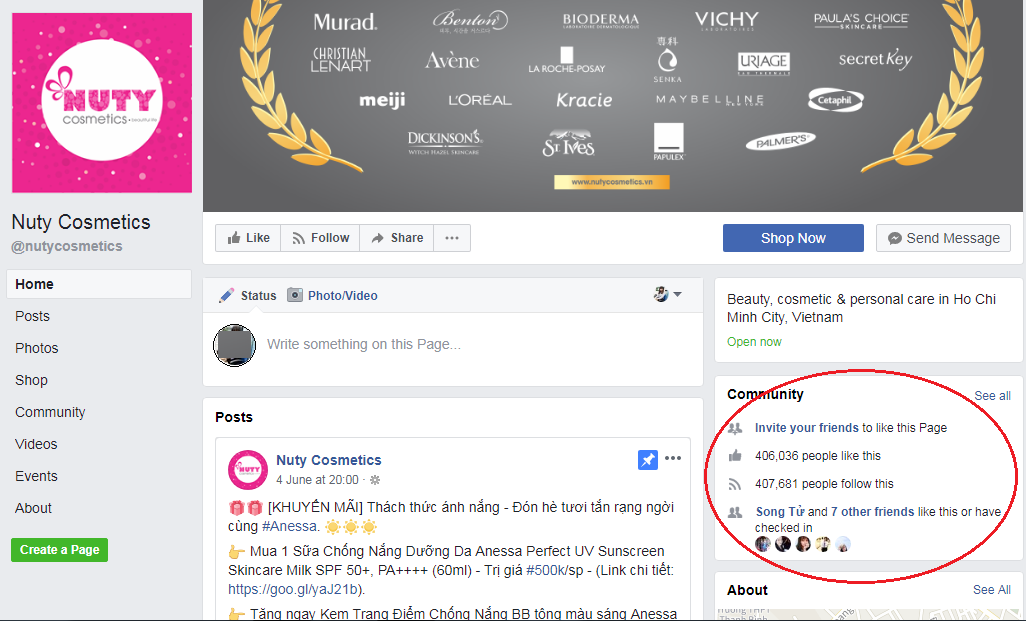Open the Community section in sidebar
Viewport: 1026px width, 621px height.
[x=50, y=412]
